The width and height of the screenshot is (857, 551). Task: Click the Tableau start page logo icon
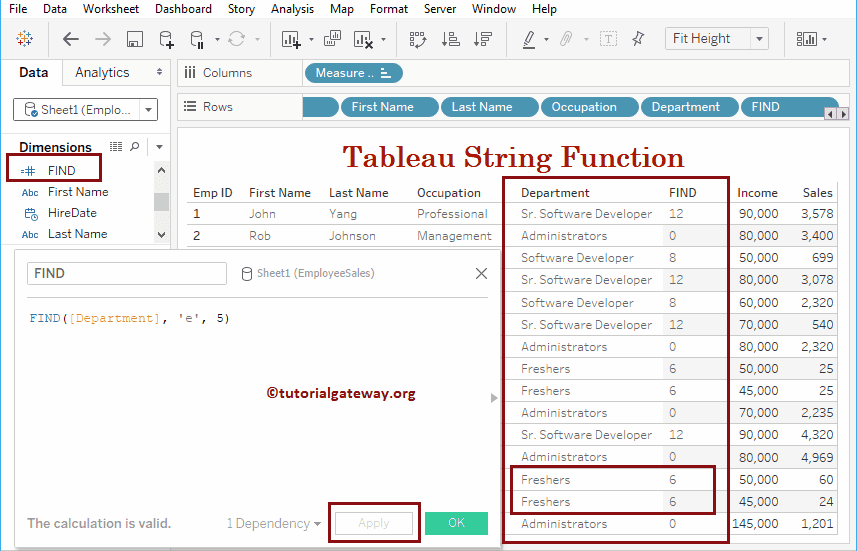pos(25,39)
